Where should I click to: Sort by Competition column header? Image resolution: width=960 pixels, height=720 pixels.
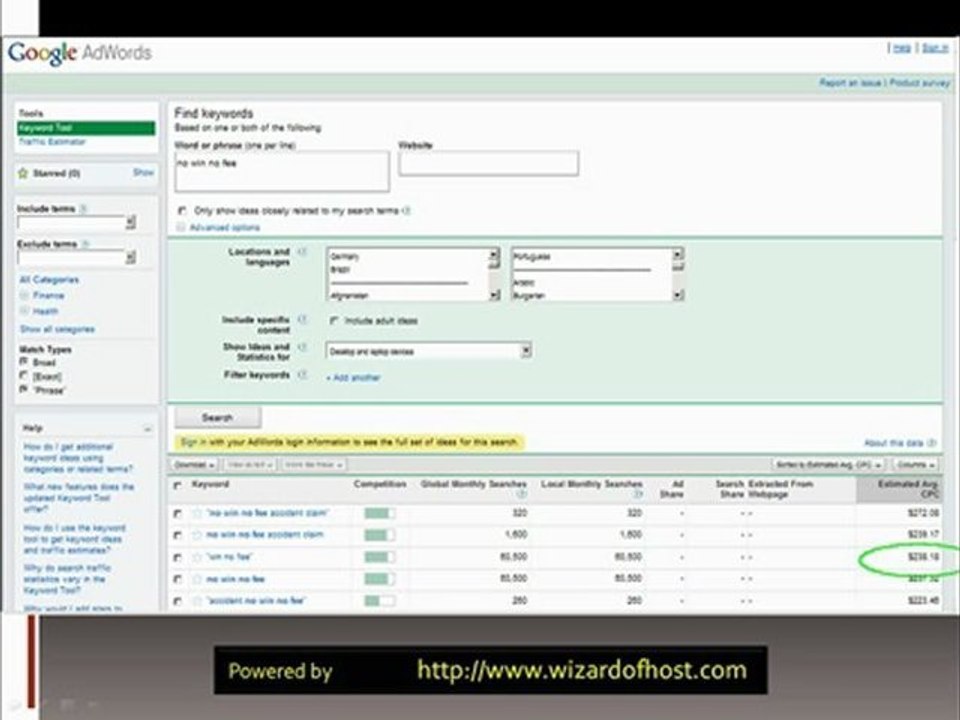click(x=380, y=484)
